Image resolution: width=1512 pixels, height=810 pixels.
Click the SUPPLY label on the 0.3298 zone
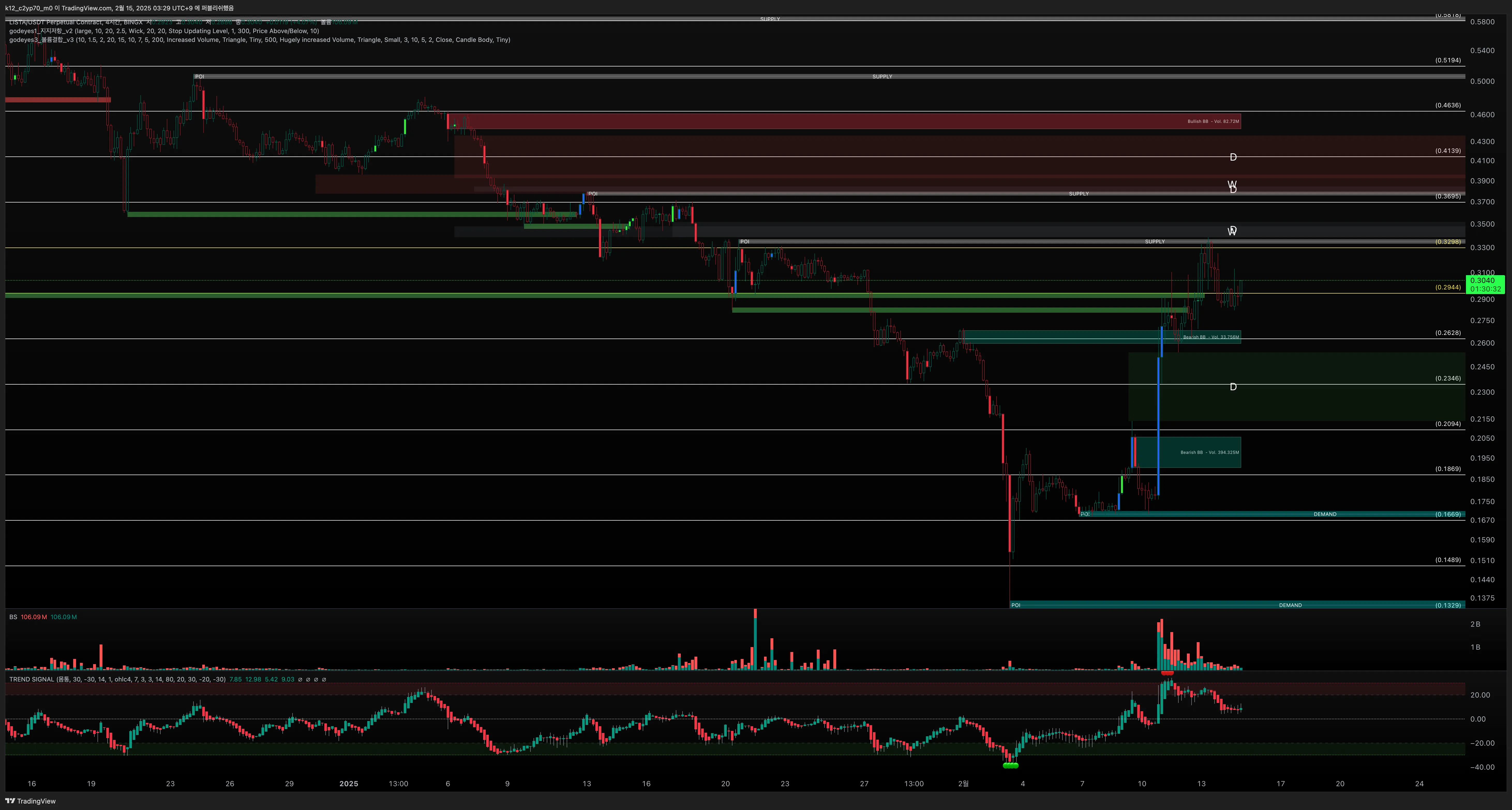pos(1155,242)
